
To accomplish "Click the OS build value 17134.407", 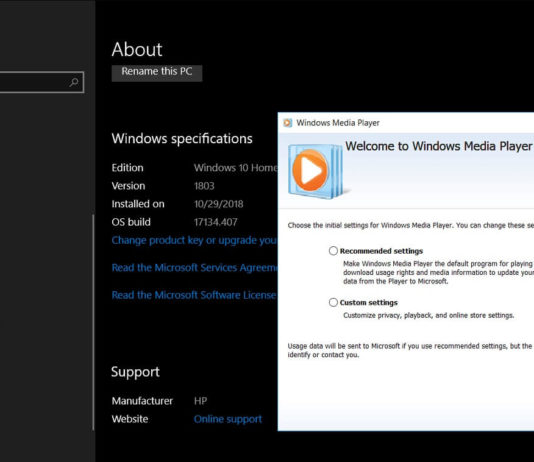I will (216, 222).
